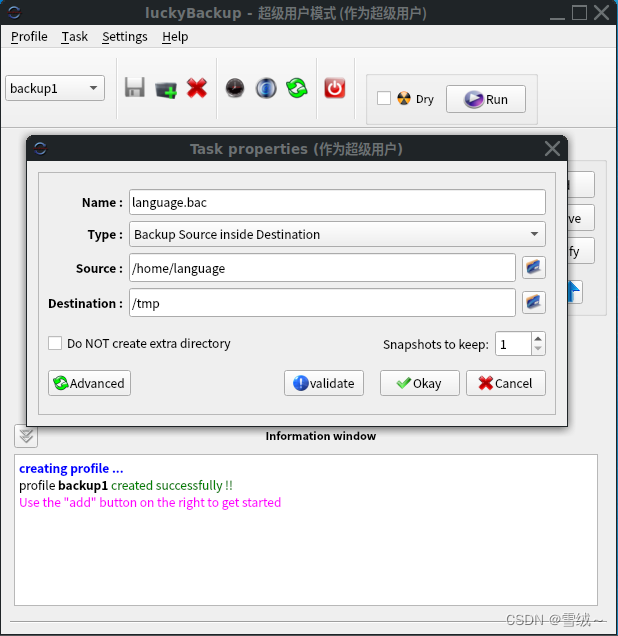Close the Task properties dialog
Viewport: 618px width, 636px height.
point(552,148)
